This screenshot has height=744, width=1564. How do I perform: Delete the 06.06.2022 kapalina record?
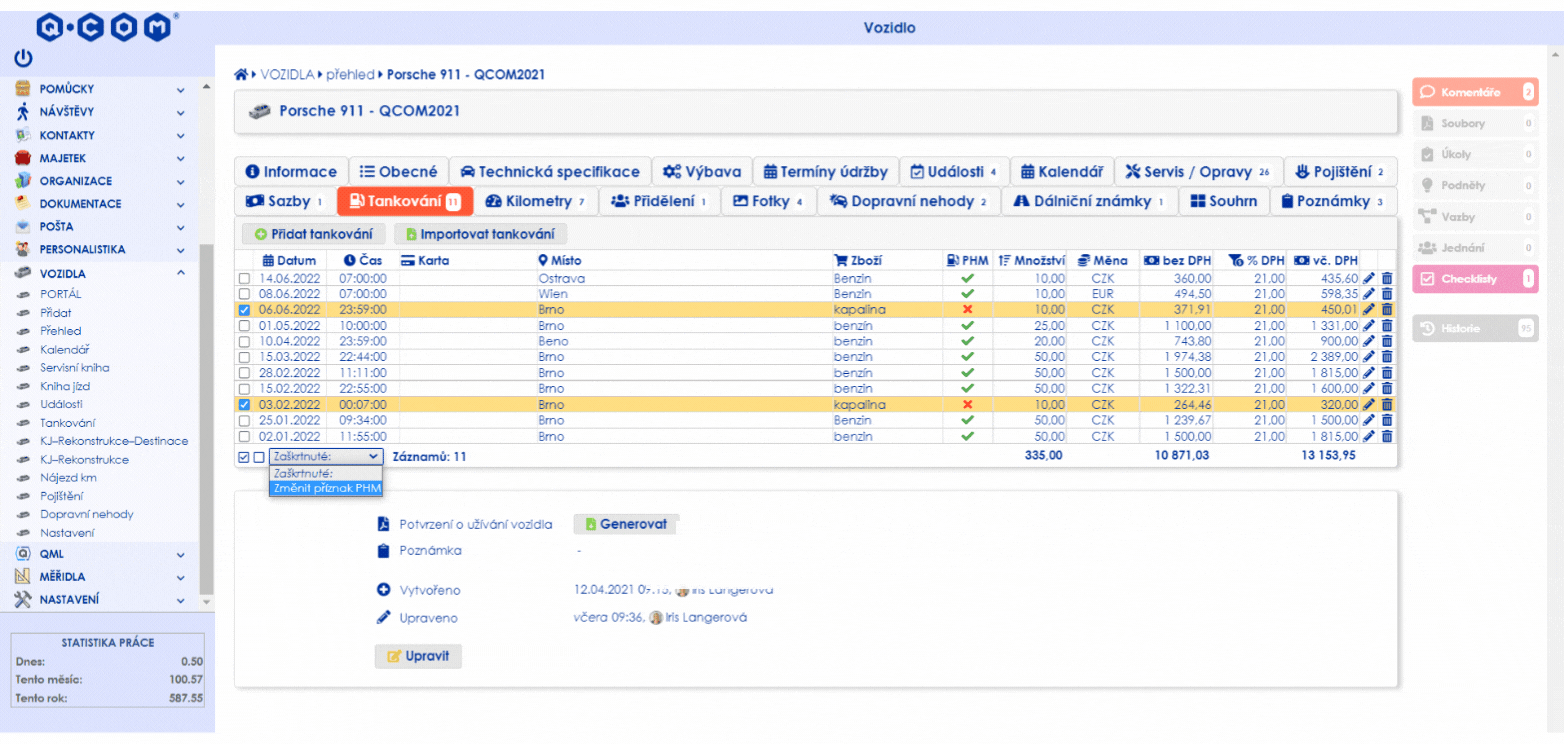coord(1386,310)
